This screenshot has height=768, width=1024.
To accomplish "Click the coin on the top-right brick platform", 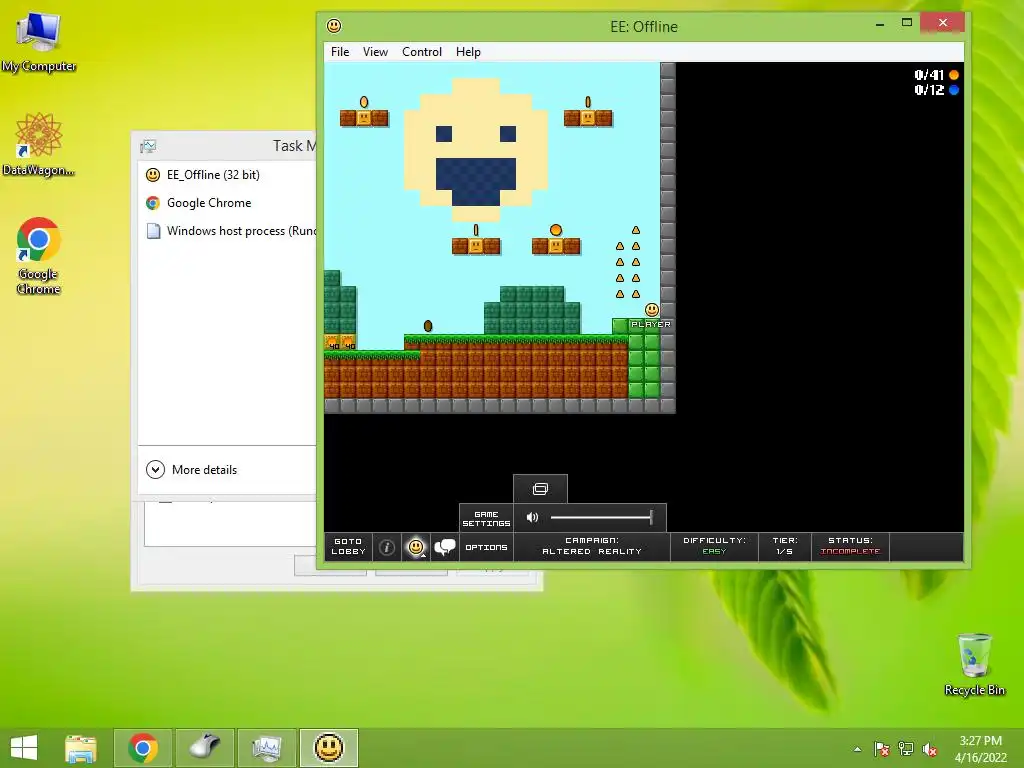I will tap(588, 102).
